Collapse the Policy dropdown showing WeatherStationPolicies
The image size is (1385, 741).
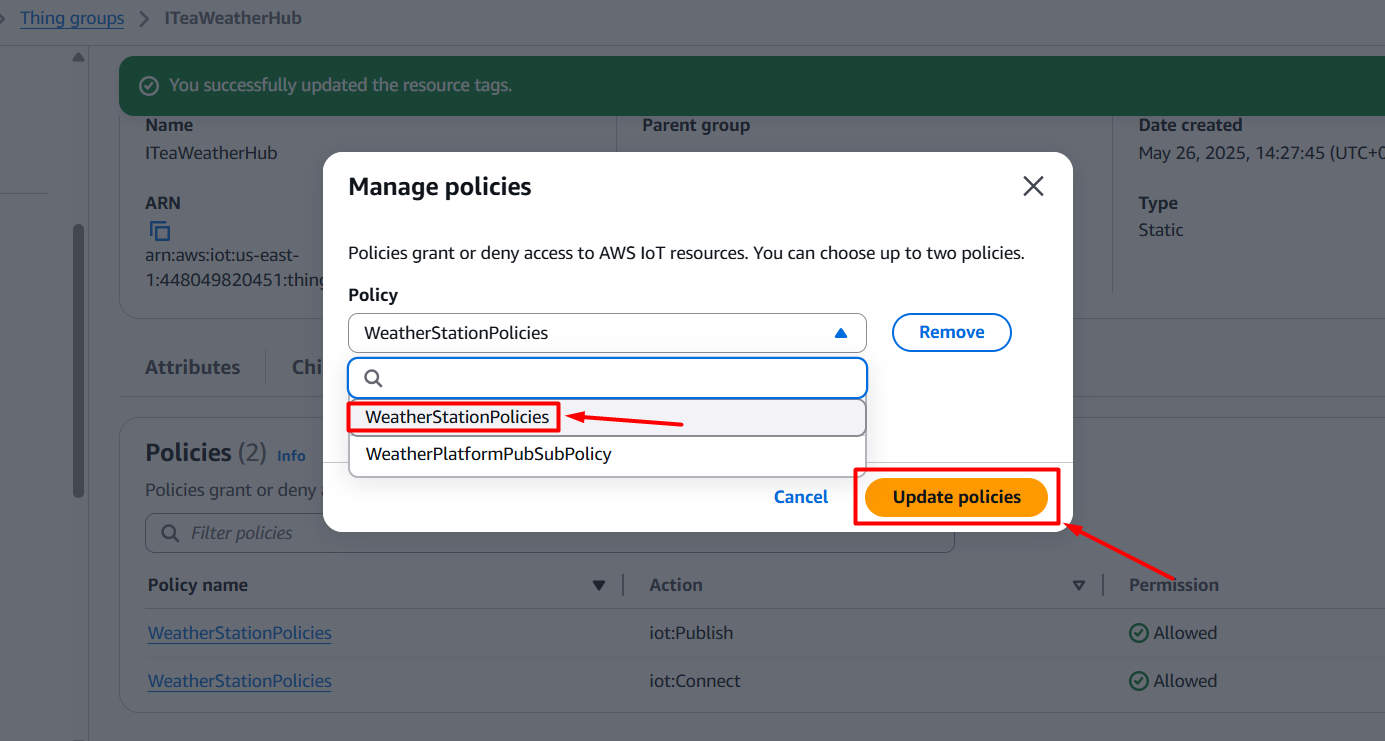coord(840,333)
